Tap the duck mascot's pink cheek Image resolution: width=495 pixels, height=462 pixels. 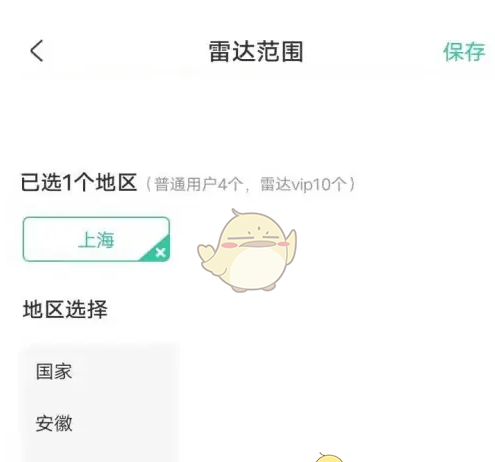pos(230,245)
